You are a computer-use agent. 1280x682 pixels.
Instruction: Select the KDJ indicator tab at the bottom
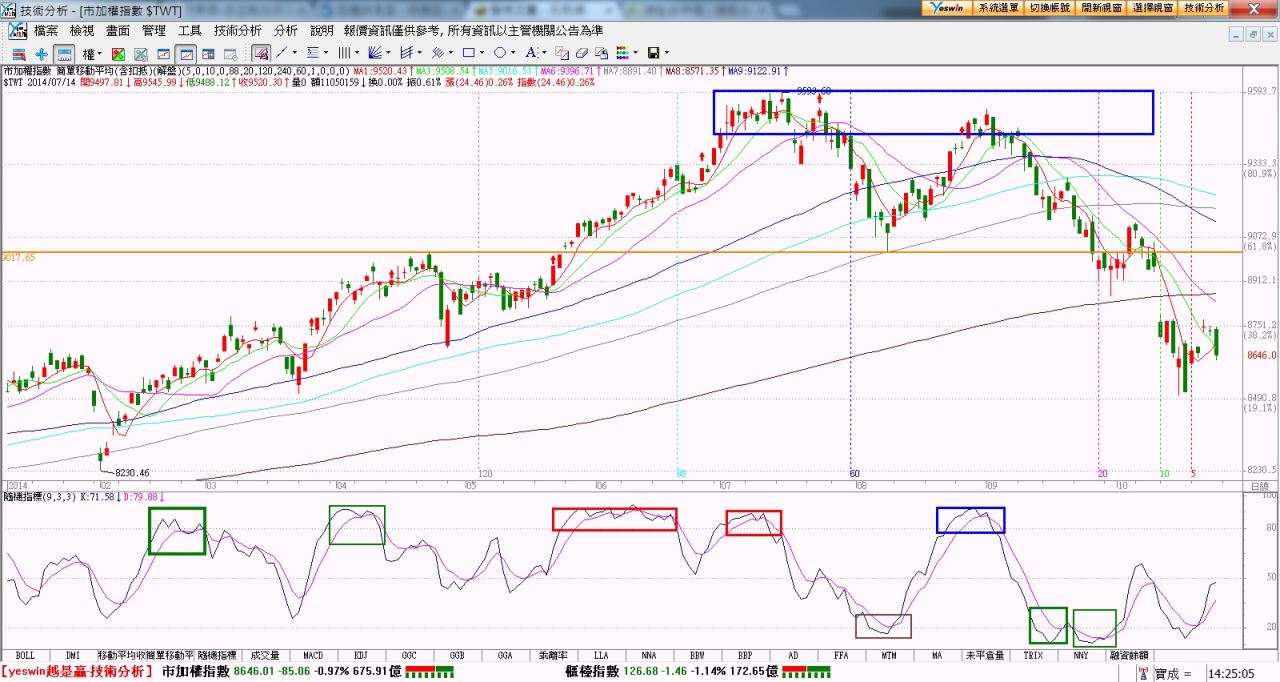(x=361, y=655)
